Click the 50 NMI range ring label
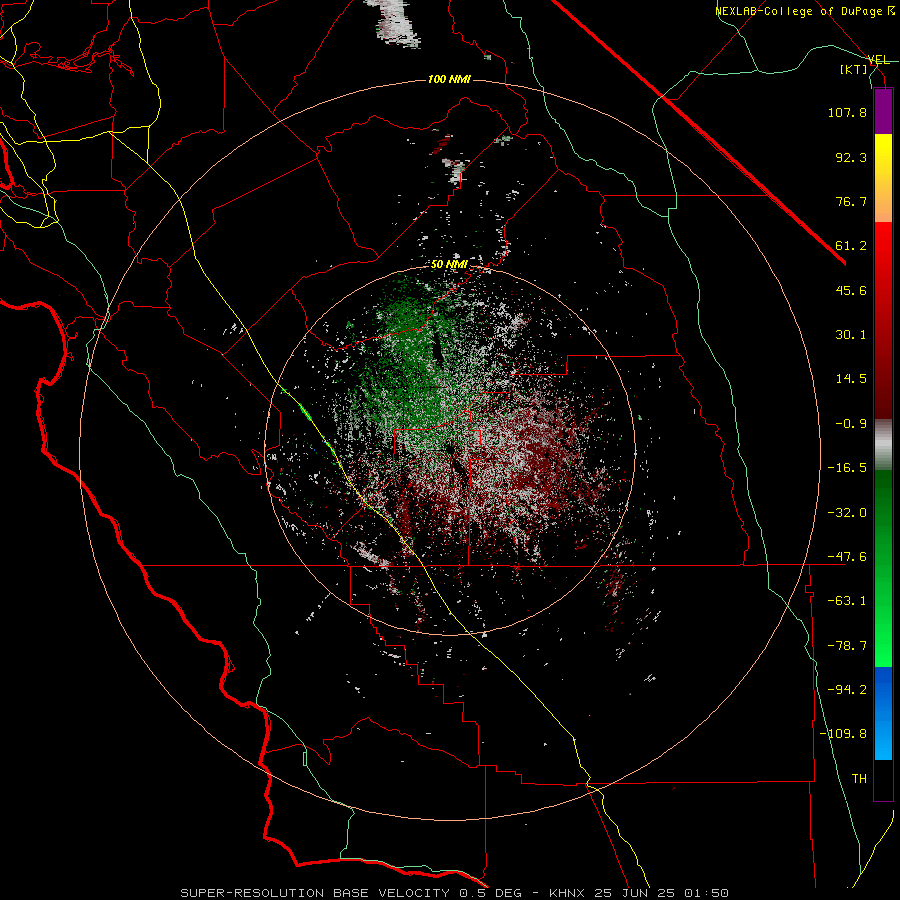Image resolution: width=900 pixels, height=900 pixels. 449,265
